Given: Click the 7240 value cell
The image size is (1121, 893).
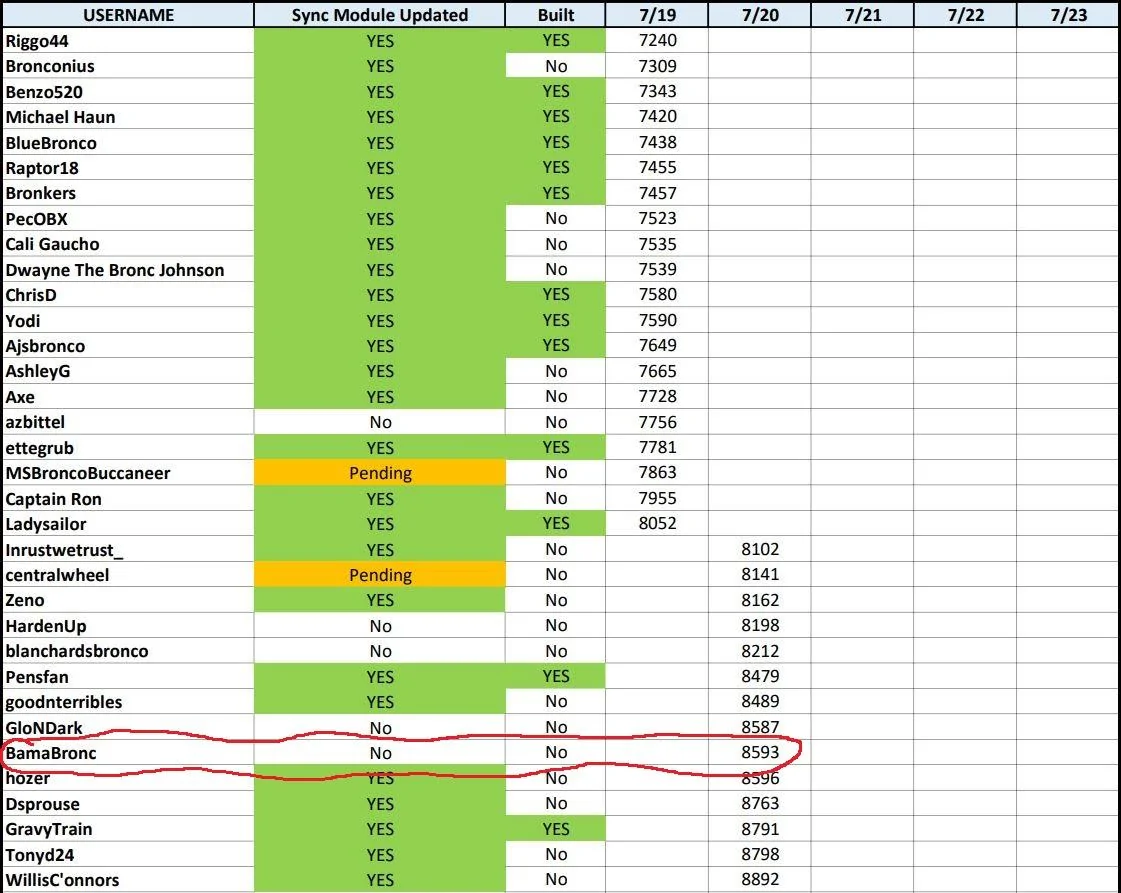Looking at the screenshot, I should [x=657, y=41].
